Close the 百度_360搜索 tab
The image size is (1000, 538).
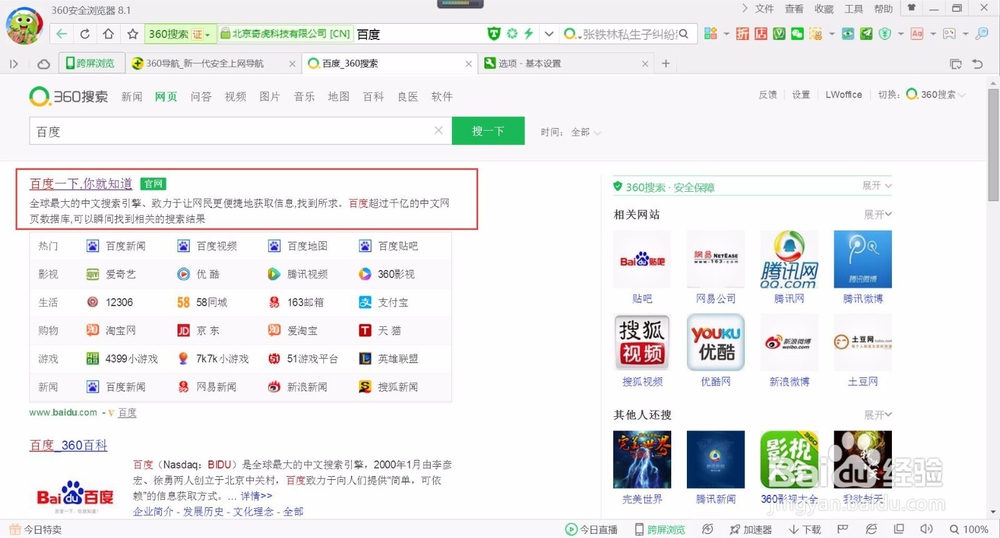tap(469, 64)
